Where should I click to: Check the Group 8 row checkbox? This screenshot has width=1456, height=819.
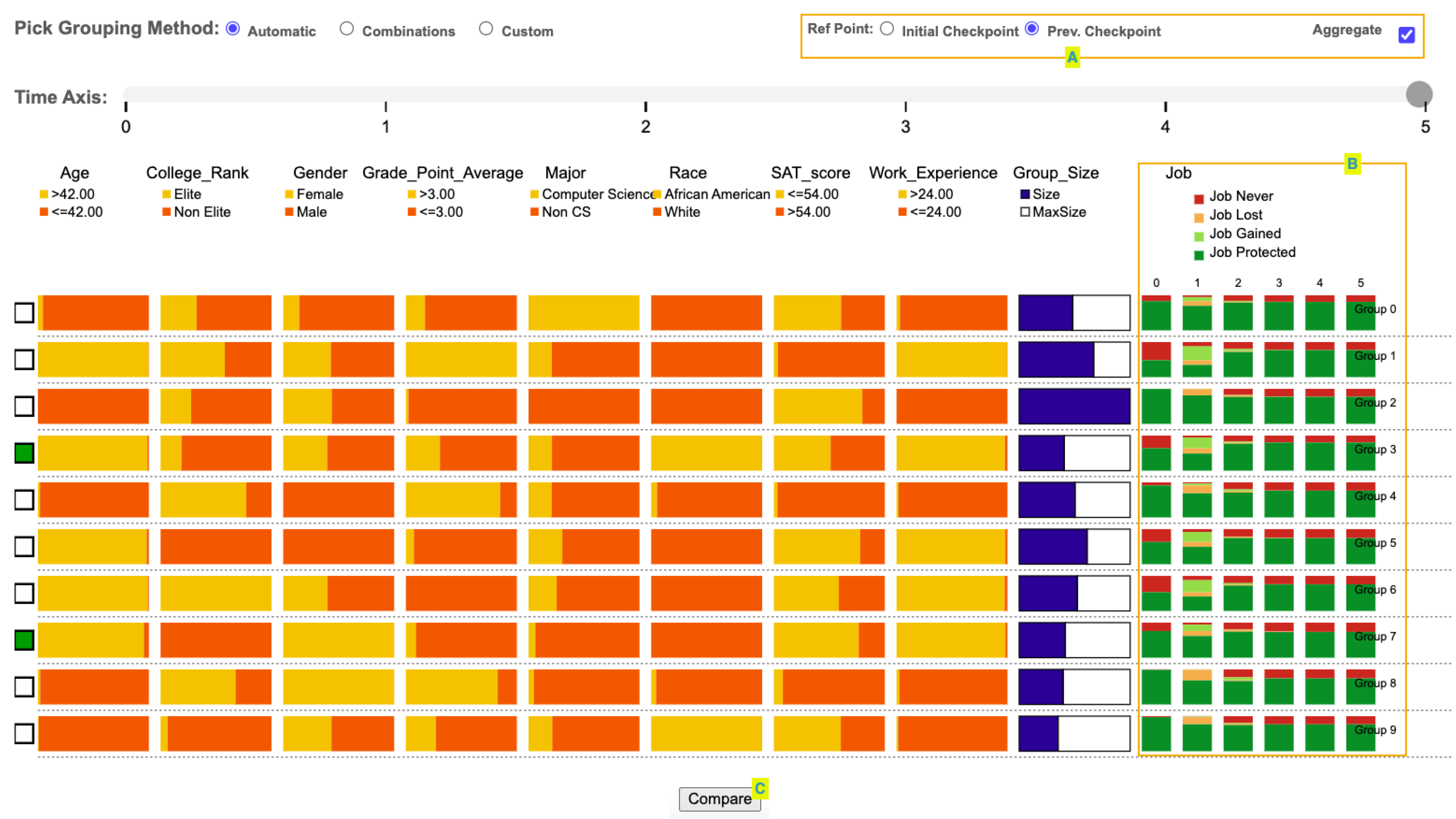click(24, 687)
